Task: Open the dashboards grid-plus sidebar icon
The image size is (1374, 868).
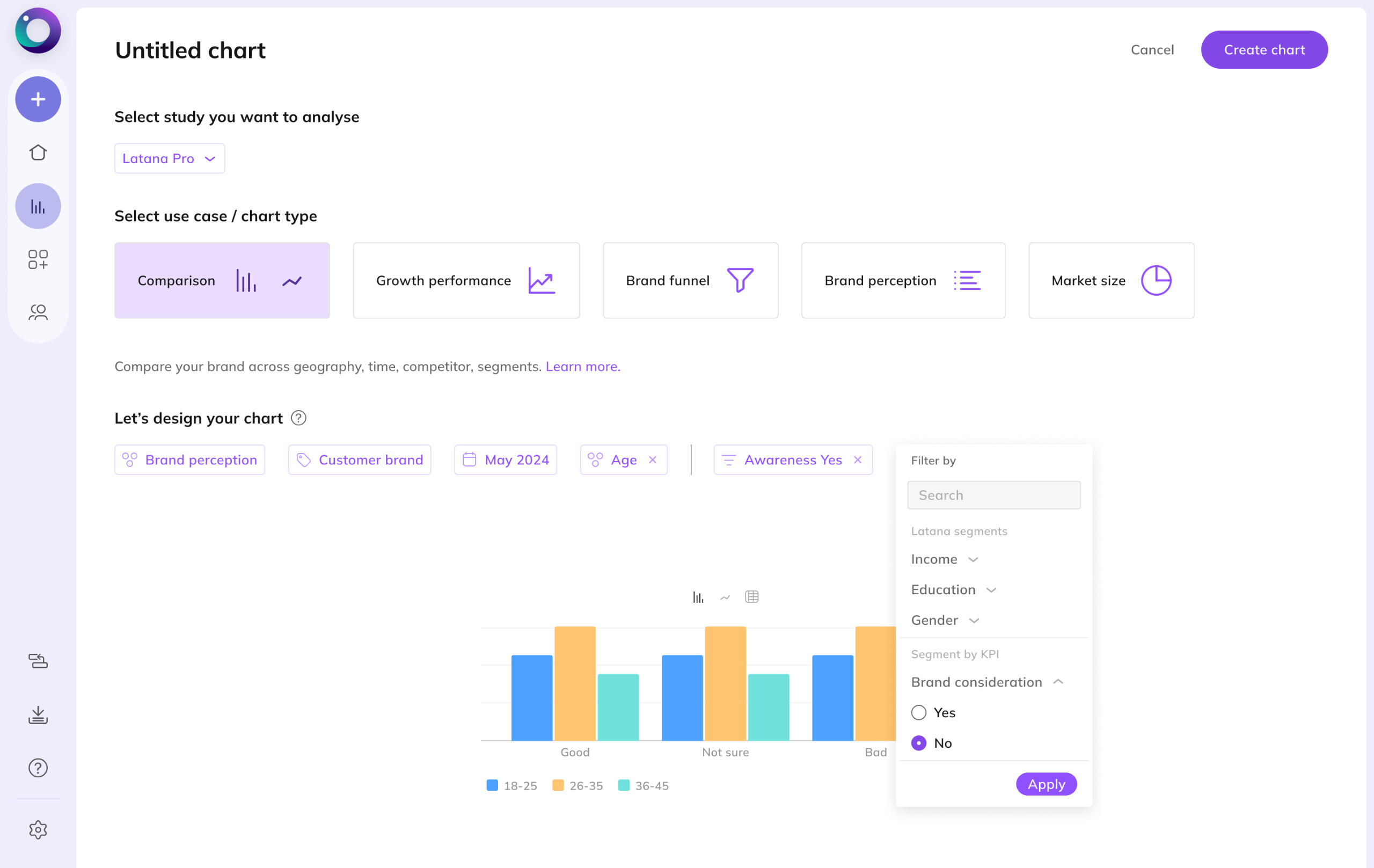Action: [x=38, y=259]
